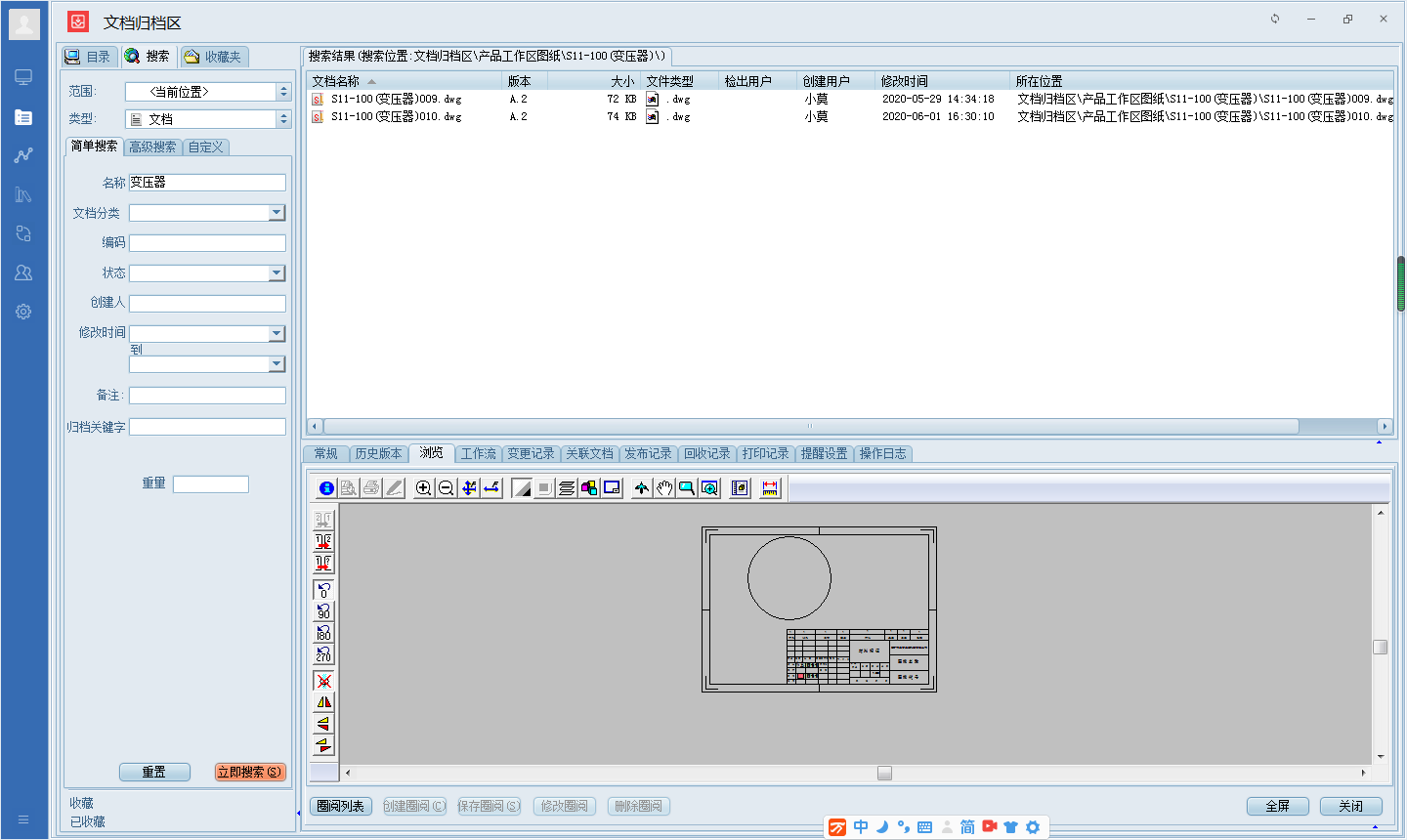
Task: Rotate drawing to 0 degrees
Action: coord(323,590)
